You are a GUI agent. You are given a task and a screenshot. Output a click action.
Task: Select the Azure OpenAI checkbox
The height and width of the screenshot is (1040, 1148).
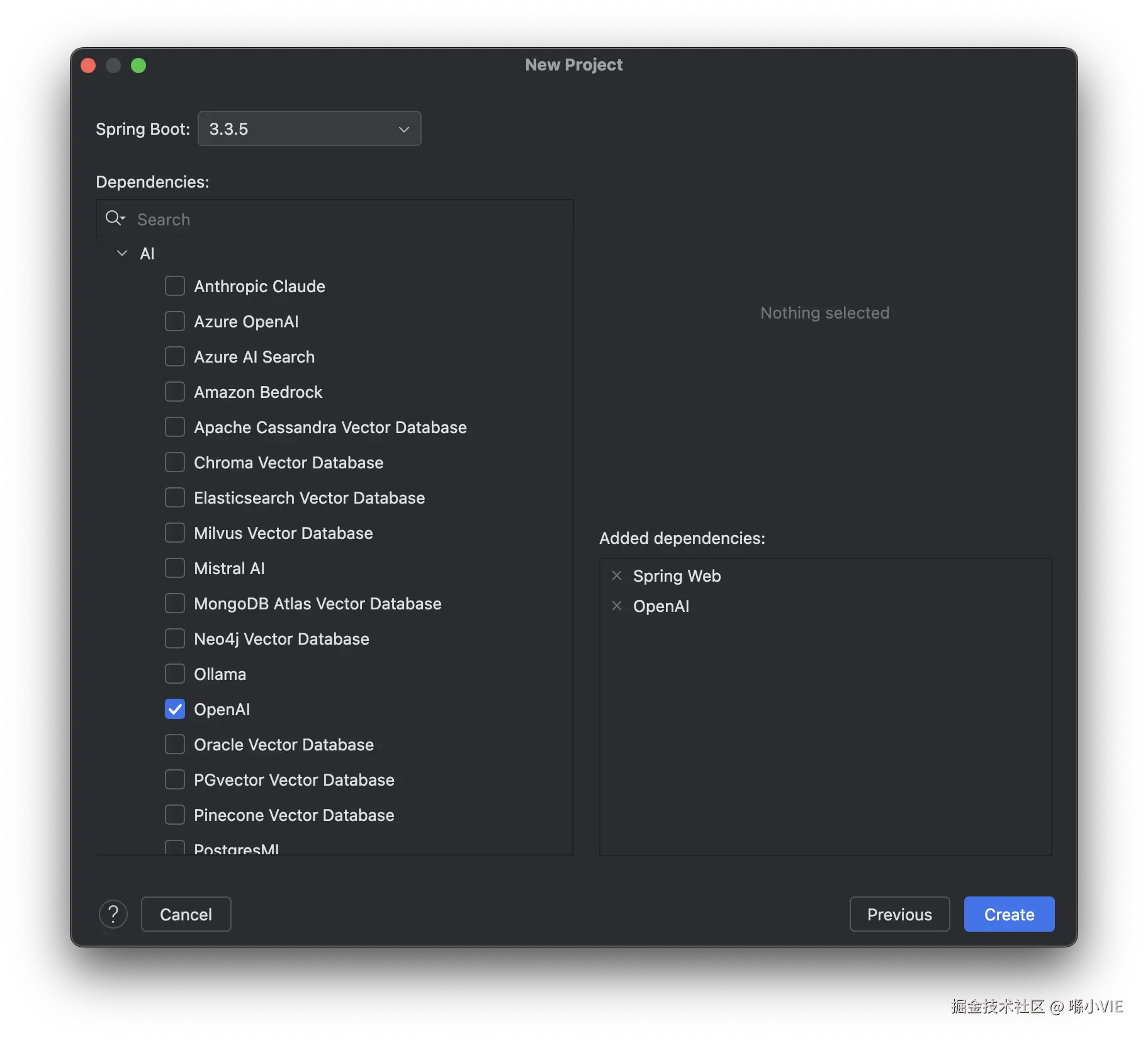coord(175,322)
